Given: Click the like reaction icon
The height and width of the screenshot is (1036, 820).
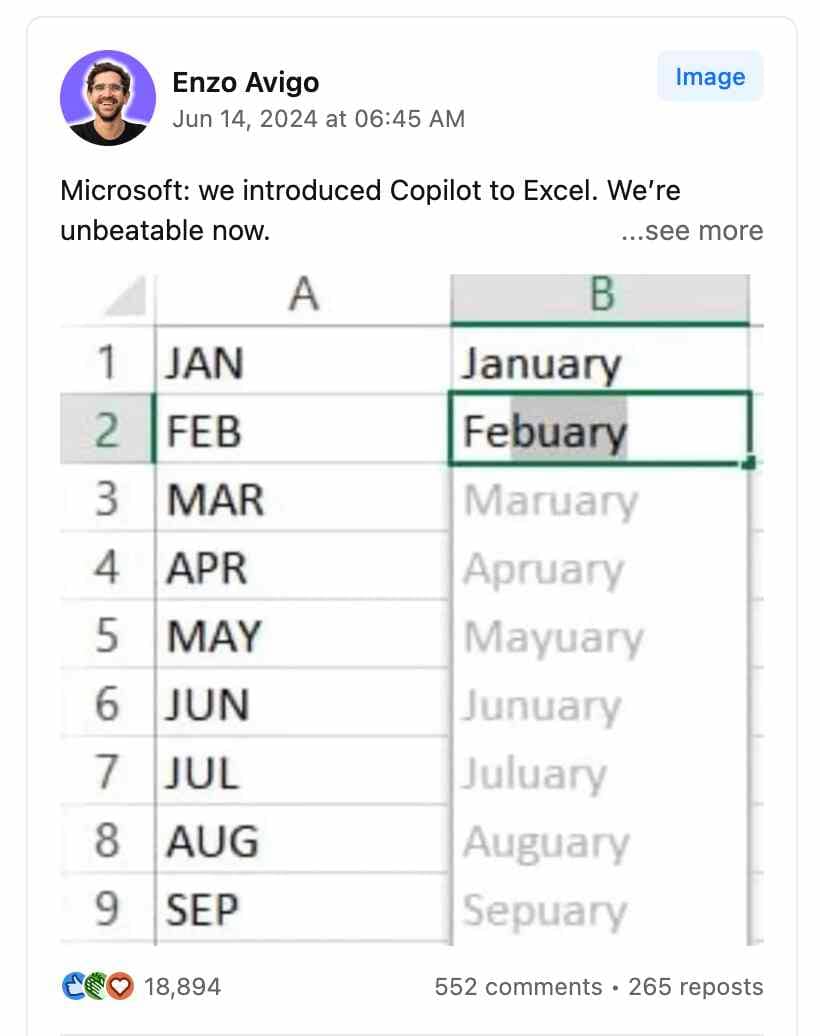Looking at the screenshot, I should click(74, 986).
